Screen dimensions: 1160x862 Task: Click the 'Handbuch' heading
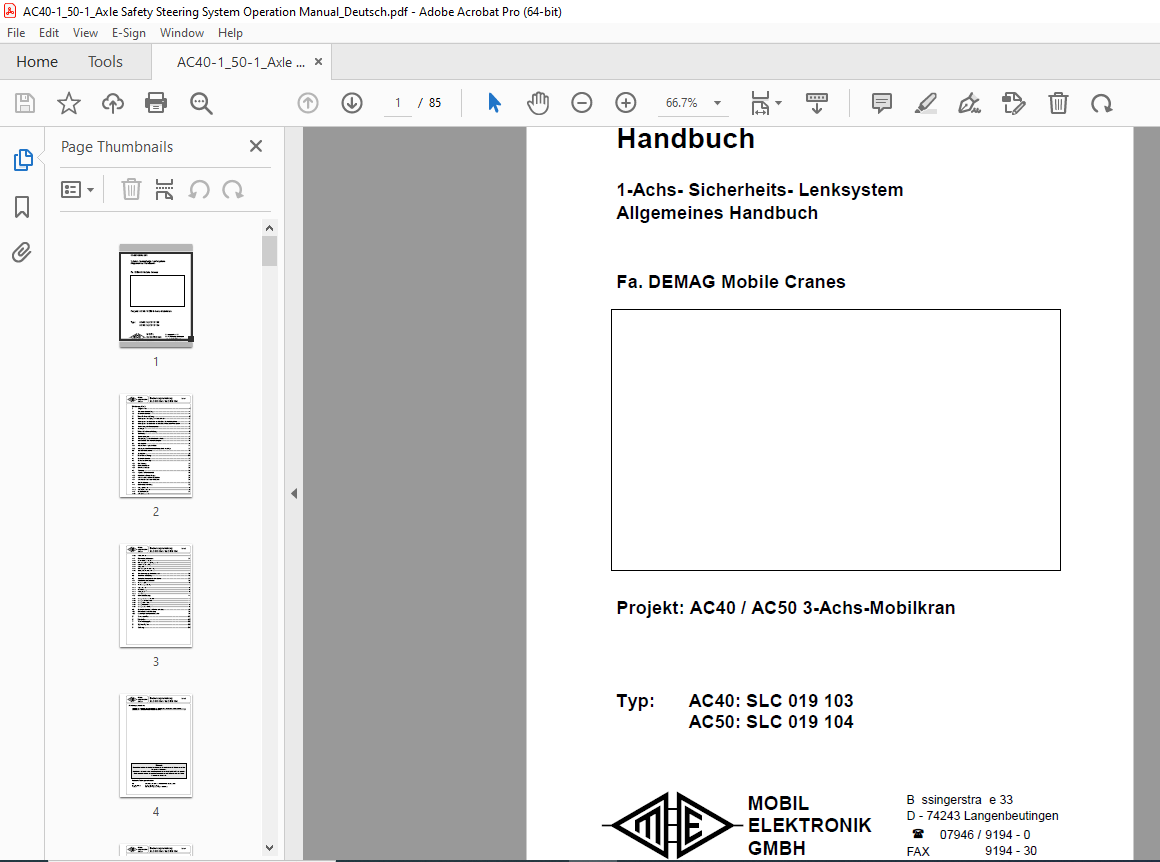point(686,139)
